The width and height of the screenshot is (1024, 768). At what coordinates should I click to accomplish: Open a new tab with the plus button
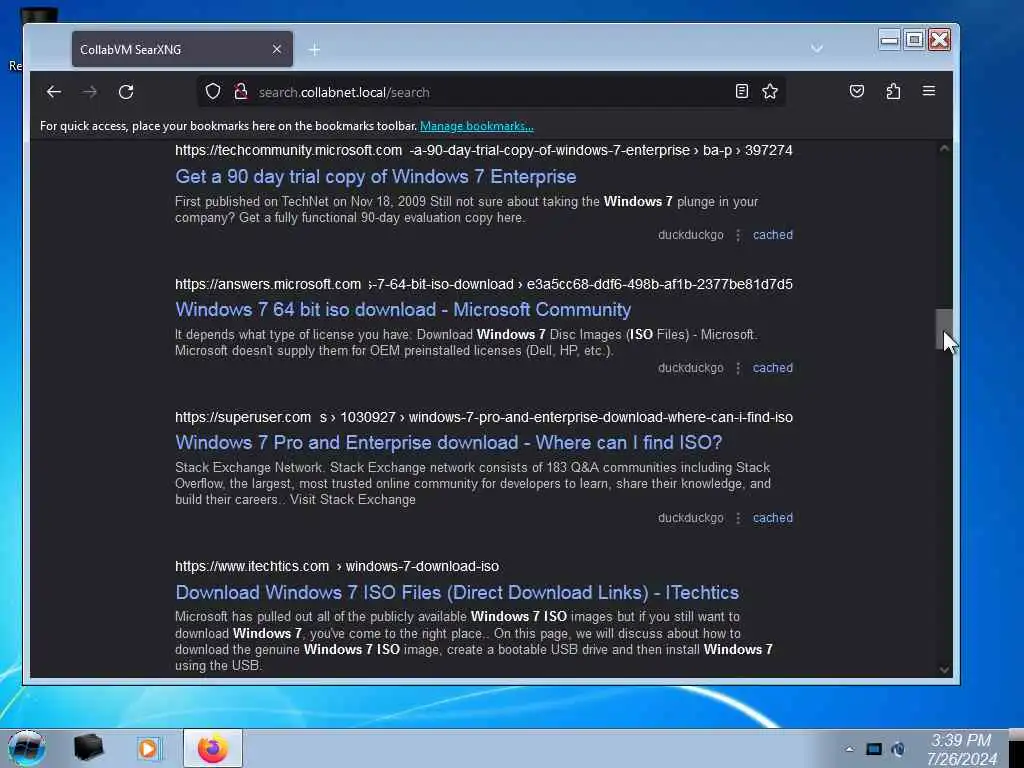click(314, 50)
